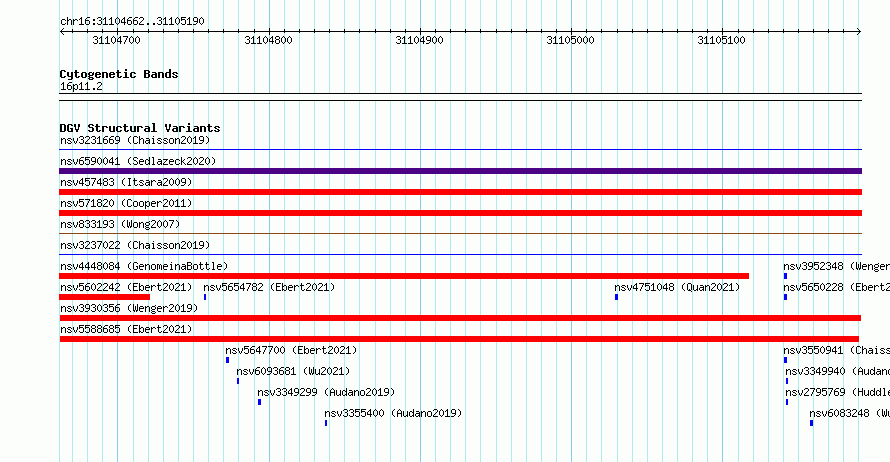The height and width of the screenshot is (462, 890).
Task: Click the red nsv571820 variant bar
Action: (460, 213)
